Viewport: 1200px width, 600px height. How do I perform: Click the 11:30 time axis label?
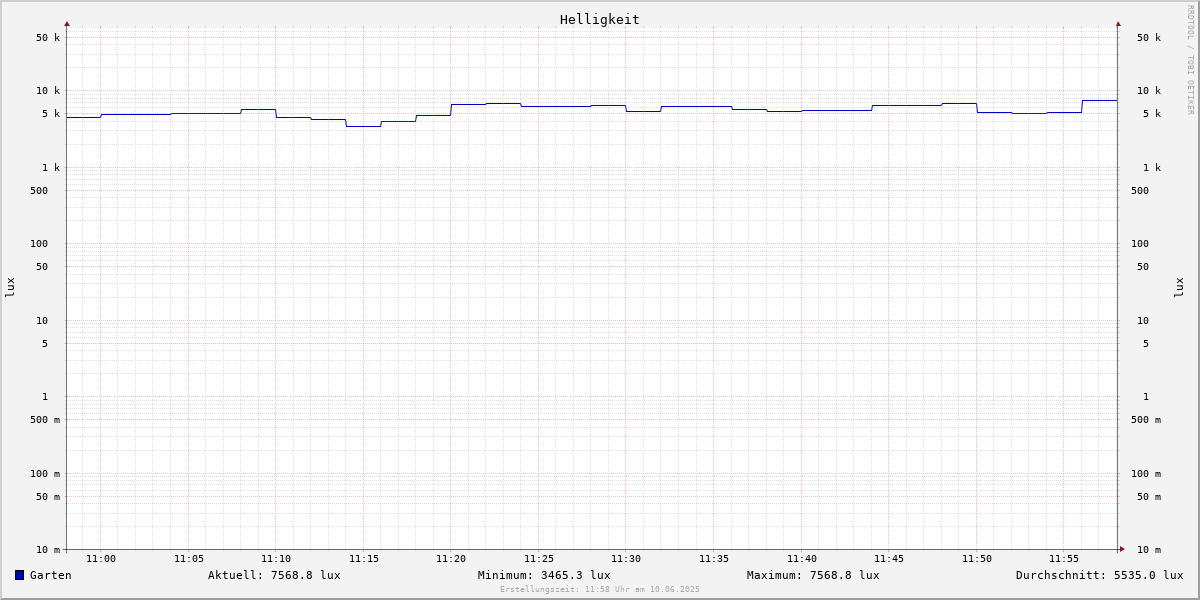click(626, 559)
